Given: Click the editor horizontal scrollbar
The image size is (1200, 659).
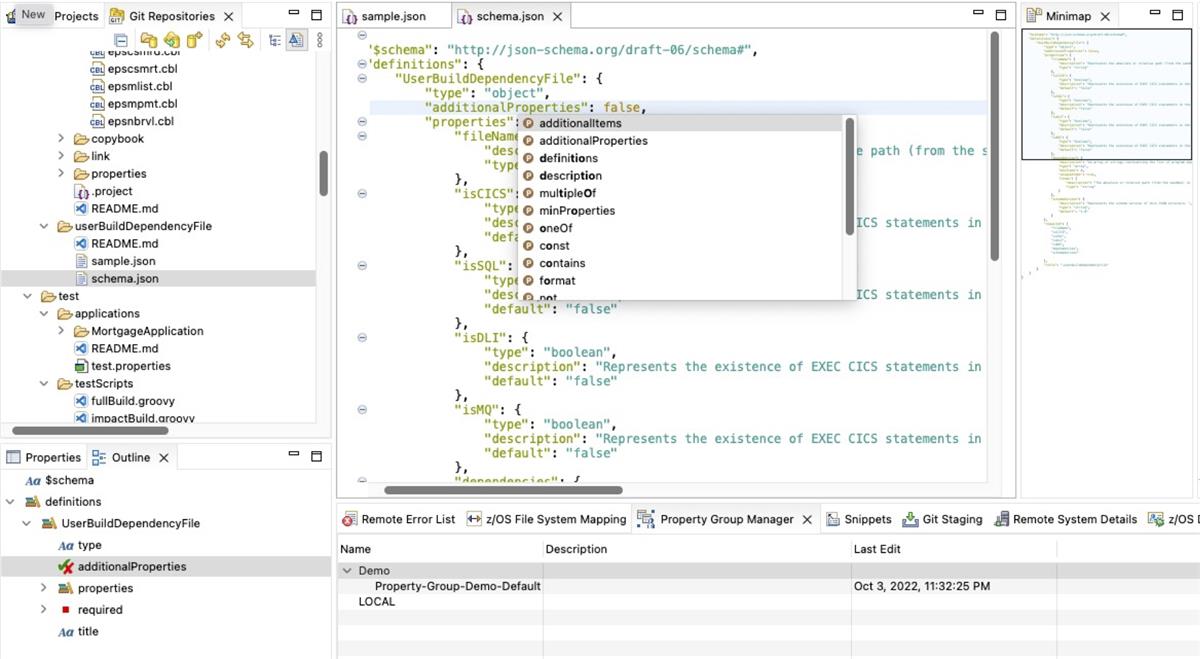Looking at the screenshot, I should click(x=503, y=490).
